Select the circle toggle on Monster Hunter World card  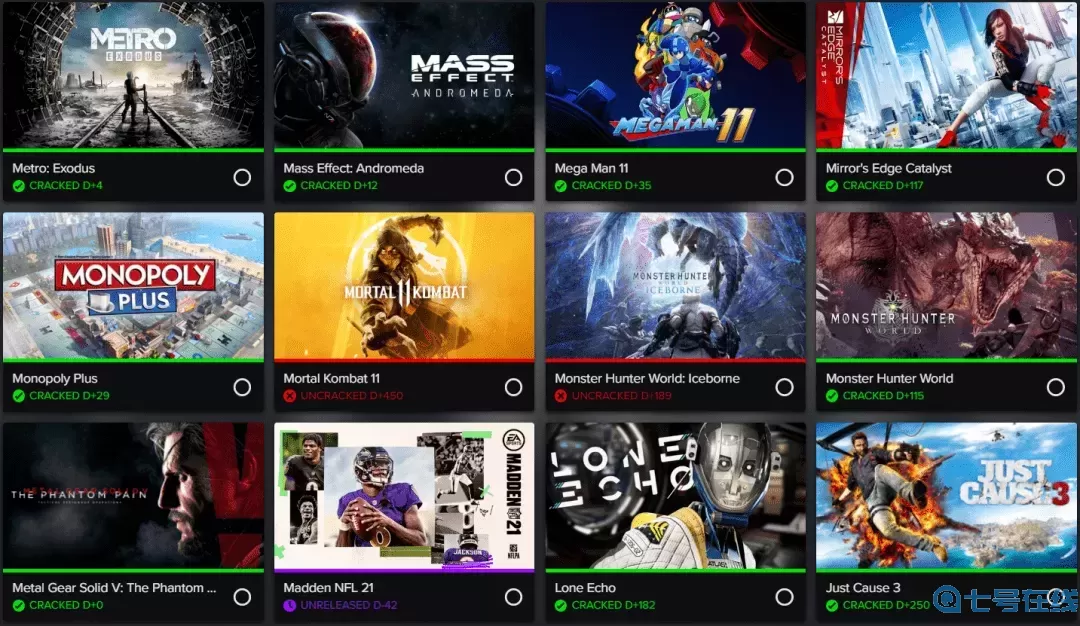tap(1055, 387)
